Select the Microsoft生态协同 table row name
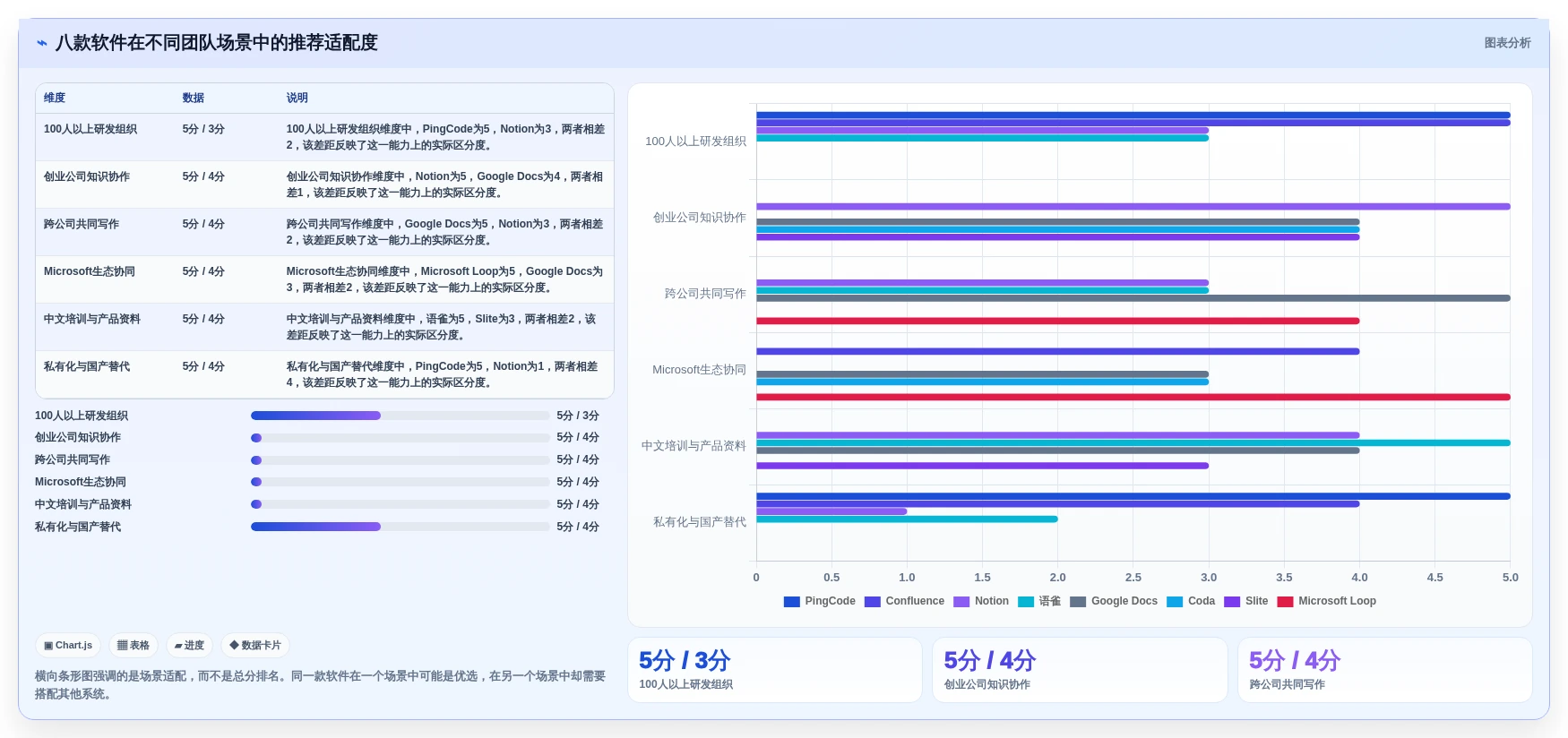Image resolution: width=1568 pixels, height=738 pixels. coord(90,272)
